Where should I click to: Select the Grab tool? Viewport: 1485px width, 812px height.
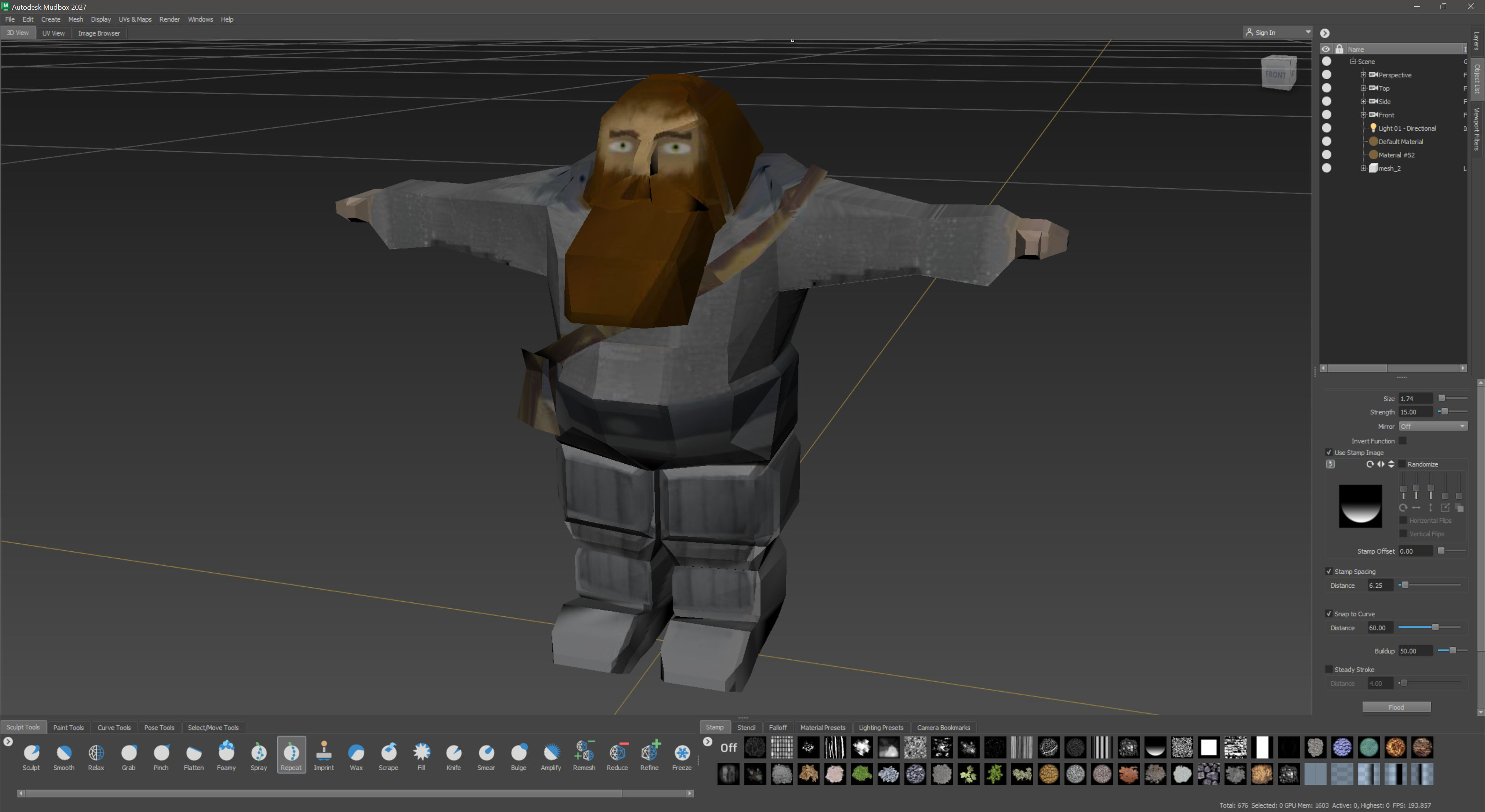click(x=128, y=756)
